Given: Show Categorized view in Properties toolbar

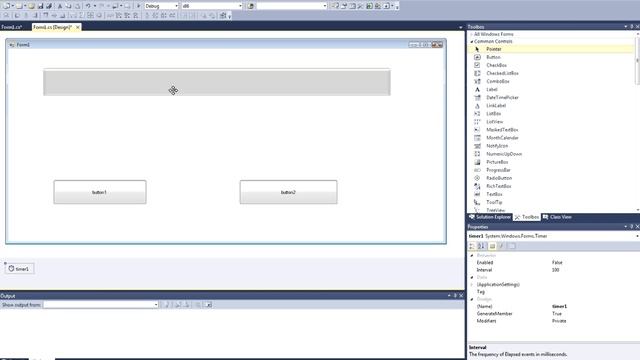Looking at the screenshot, I should [472, 246].
